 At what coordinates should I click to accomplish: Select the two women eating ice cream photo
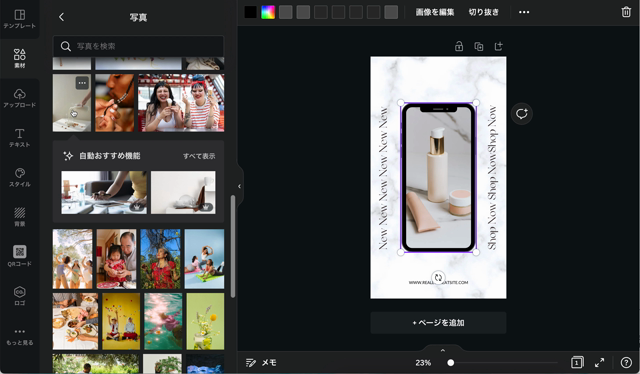pyautogui.click(x=181, y=102)
